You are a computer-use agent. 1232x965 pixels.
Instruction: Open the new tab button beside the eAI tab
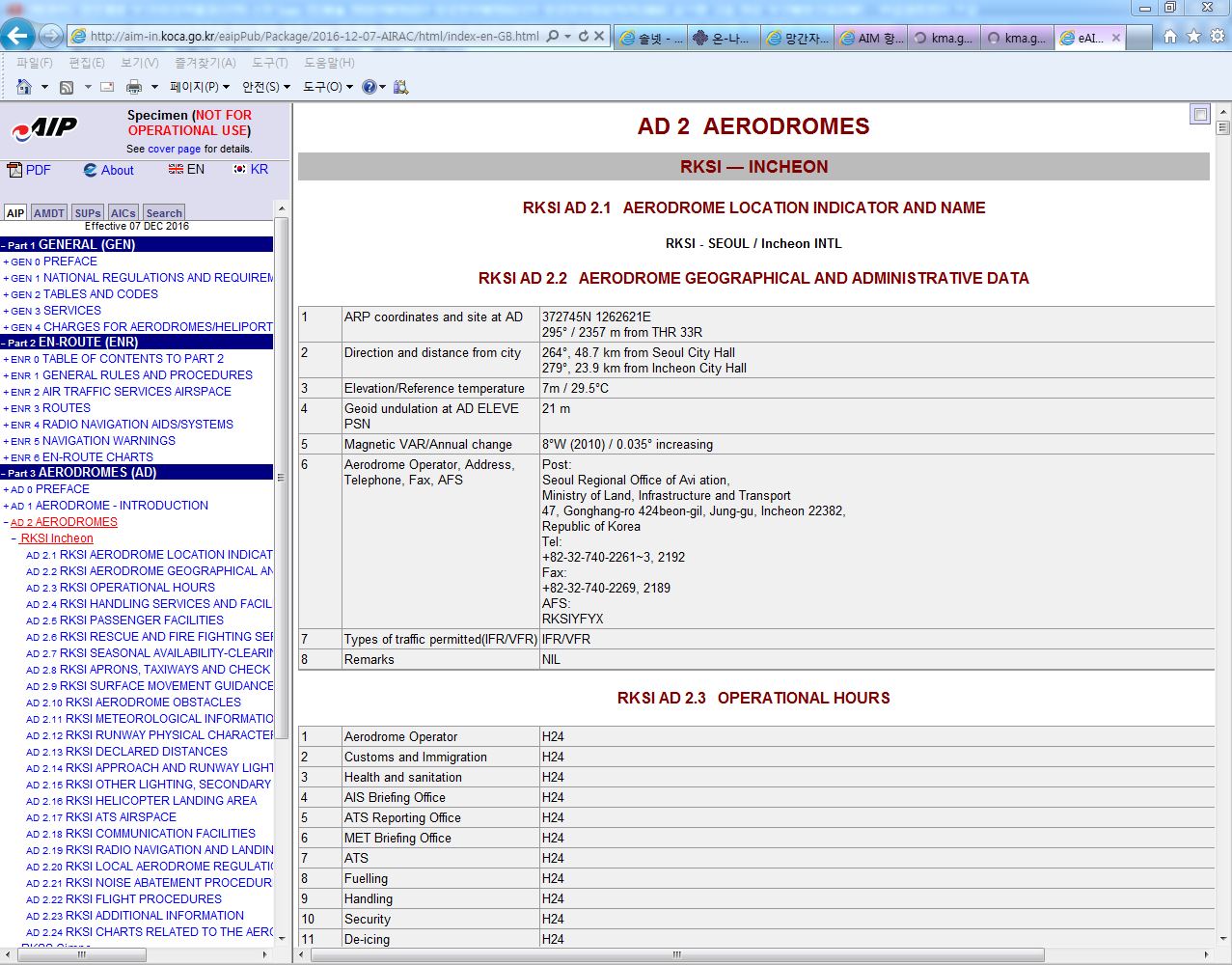(1139, 38)
